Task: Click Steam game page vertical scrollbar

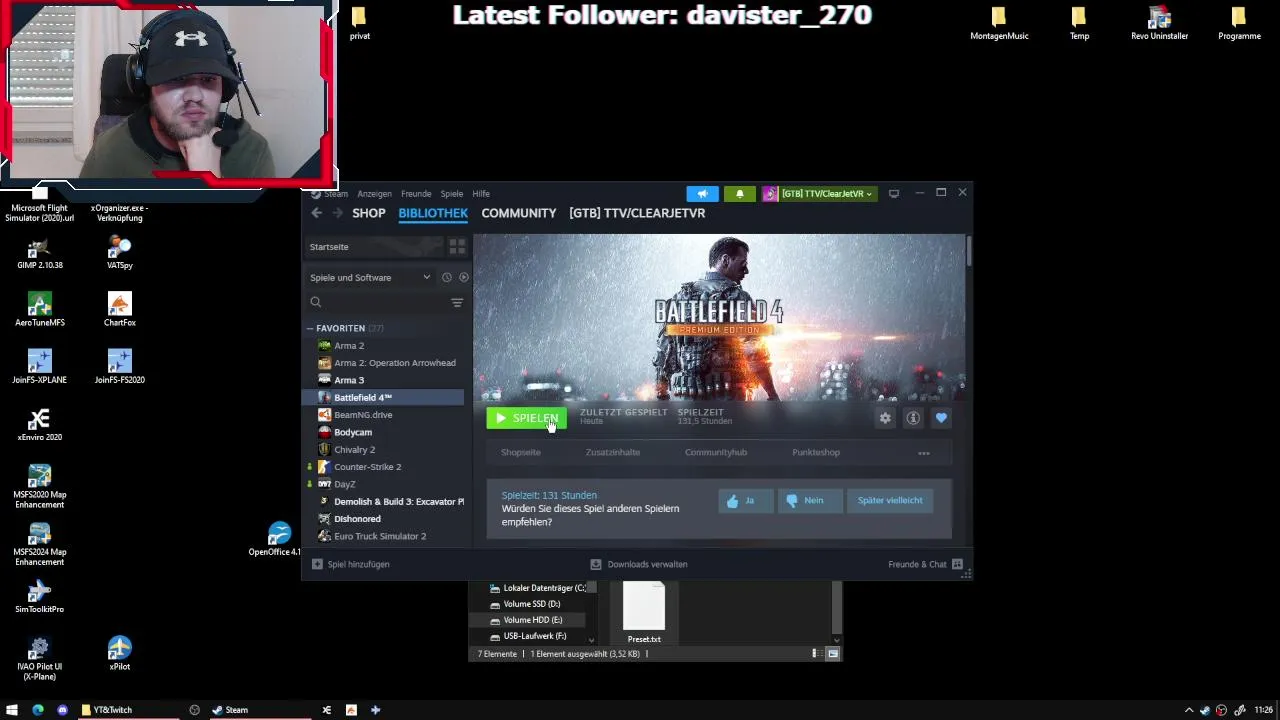Action: pos(968,252)
